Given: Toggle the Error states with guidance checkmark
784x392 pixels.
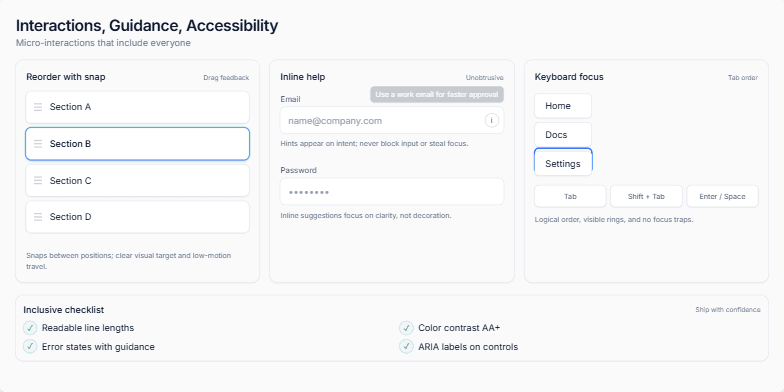Looking at the screenshot, I should 30,346.
